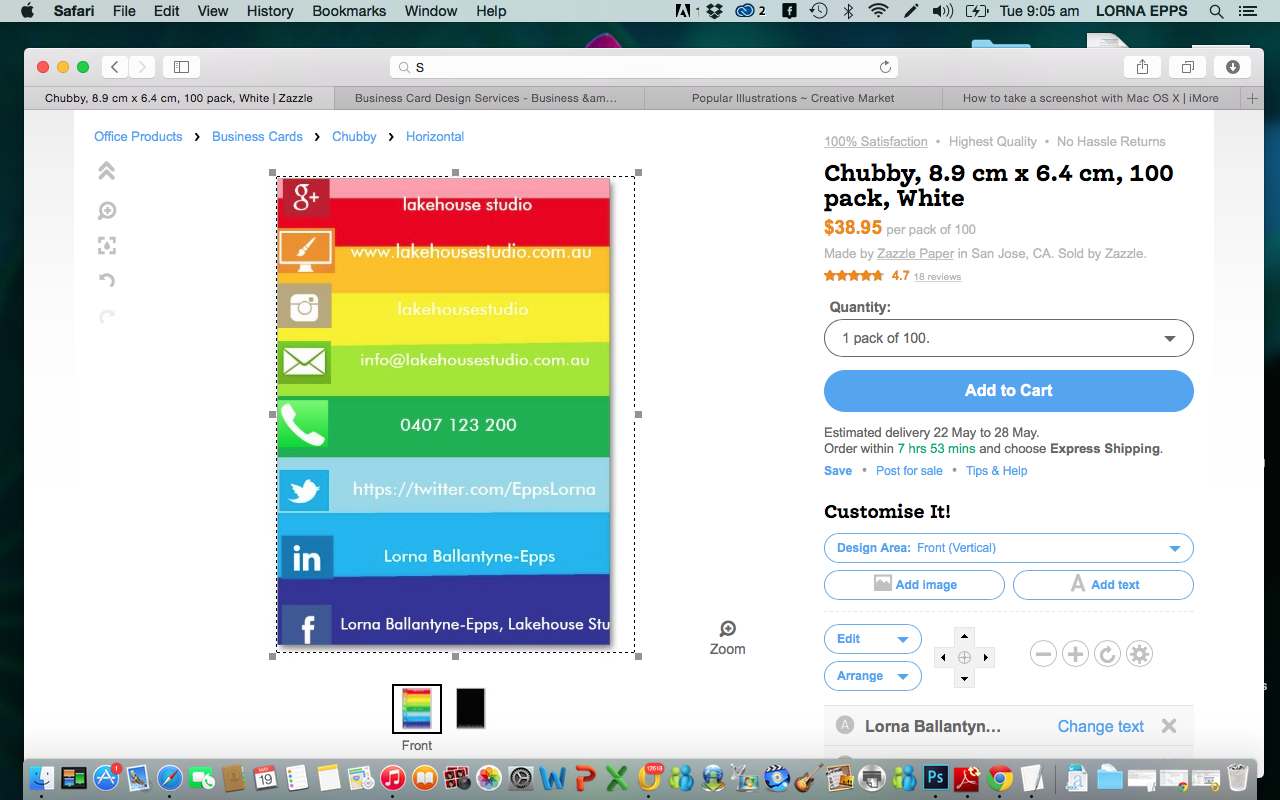Viewport: 1280px width, 800px height.
Task: Open the Arrange dropdown menu
Action: click(872, 676)
